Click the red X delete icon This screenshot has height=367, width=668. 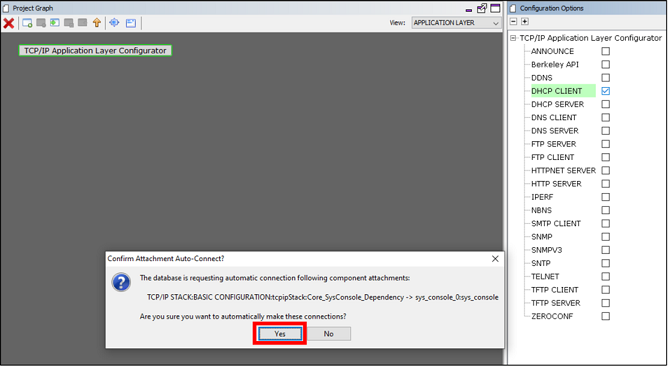point(9,23)
